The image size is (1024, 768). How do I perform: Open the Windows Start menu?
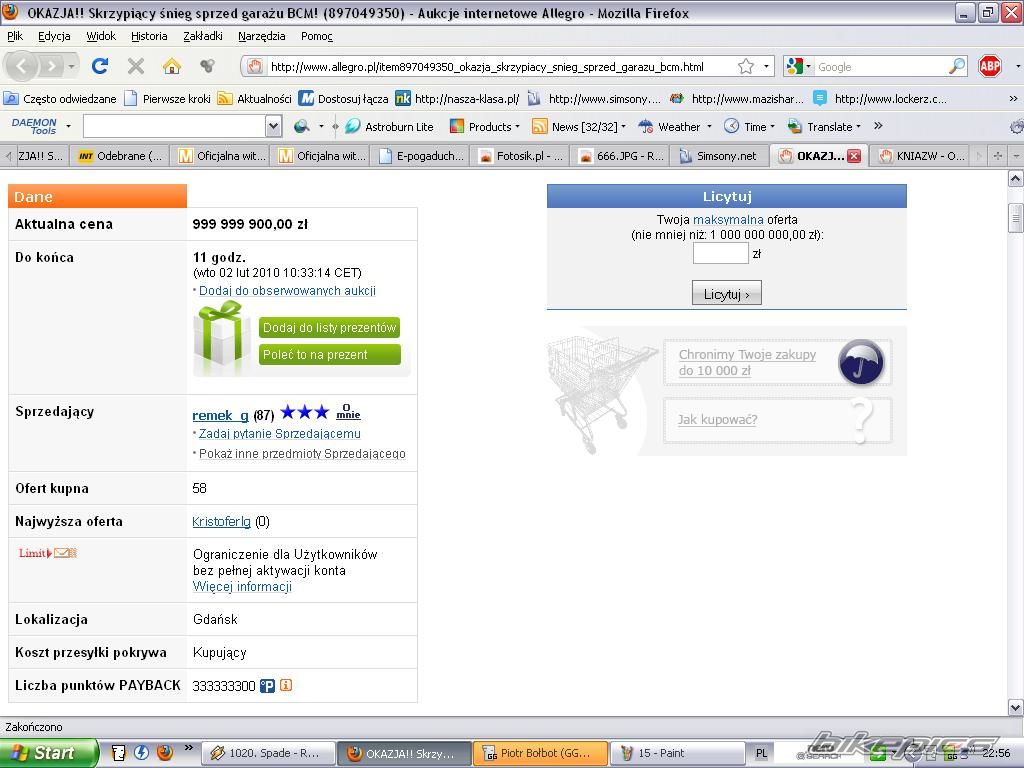pos(48,753)
